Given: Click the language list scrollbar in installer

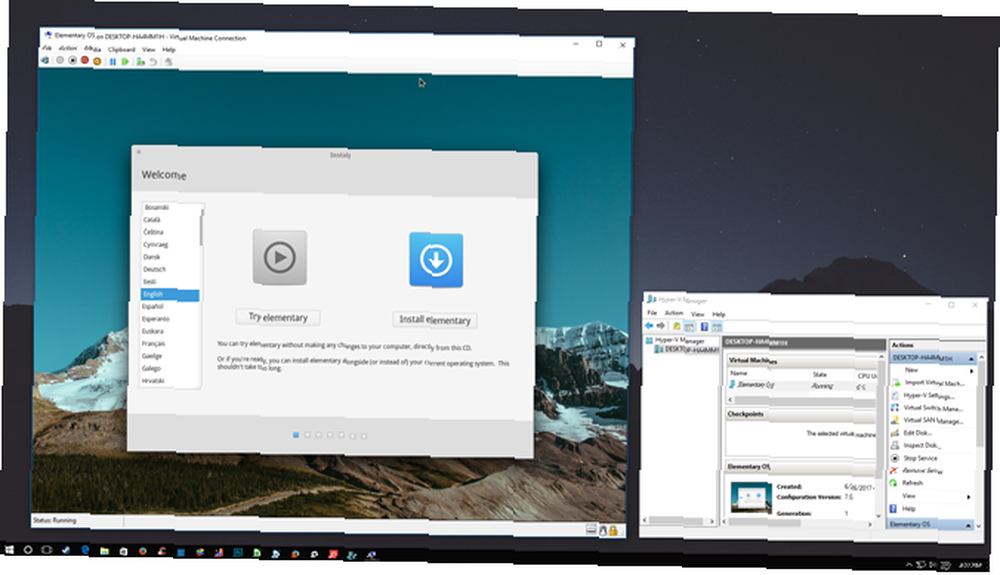Looking at the screenshot, I should click(202, 226).
